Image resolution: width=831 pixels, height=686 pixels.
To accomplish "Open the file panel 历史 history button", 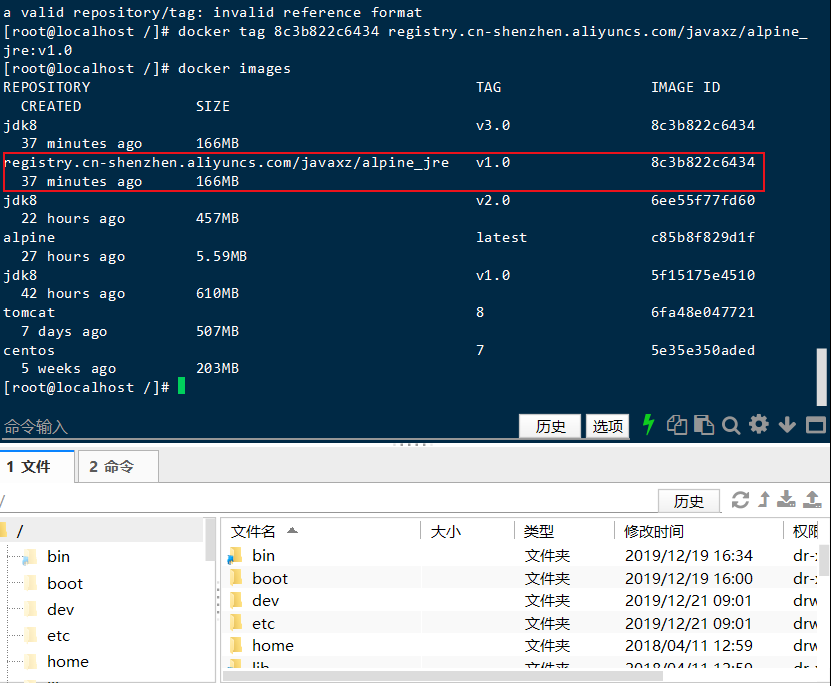I will pyautogui.click(x=688, y=501).
